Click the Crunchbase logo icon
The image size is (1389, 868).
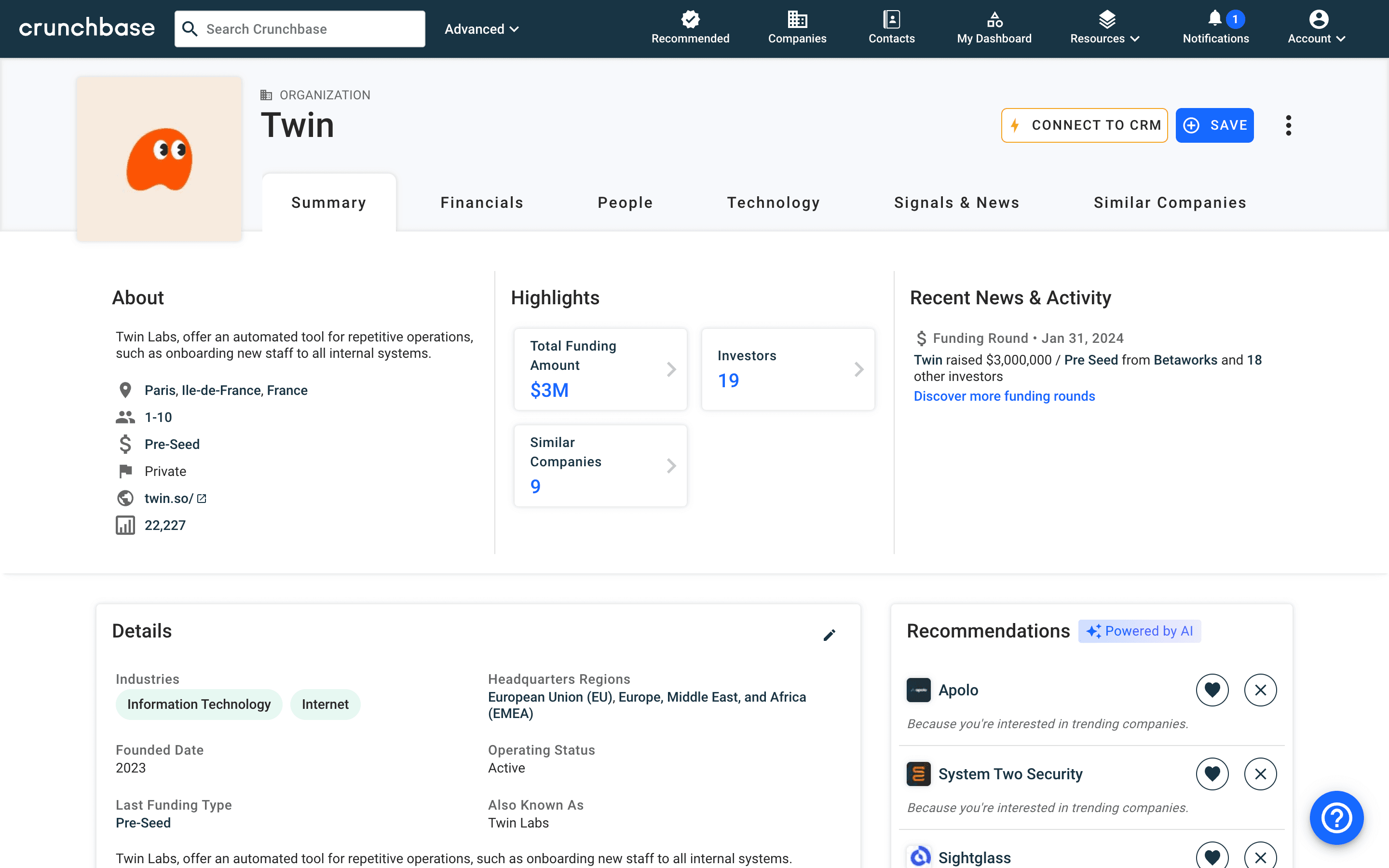pyautogui.click(x=86, y=28)
